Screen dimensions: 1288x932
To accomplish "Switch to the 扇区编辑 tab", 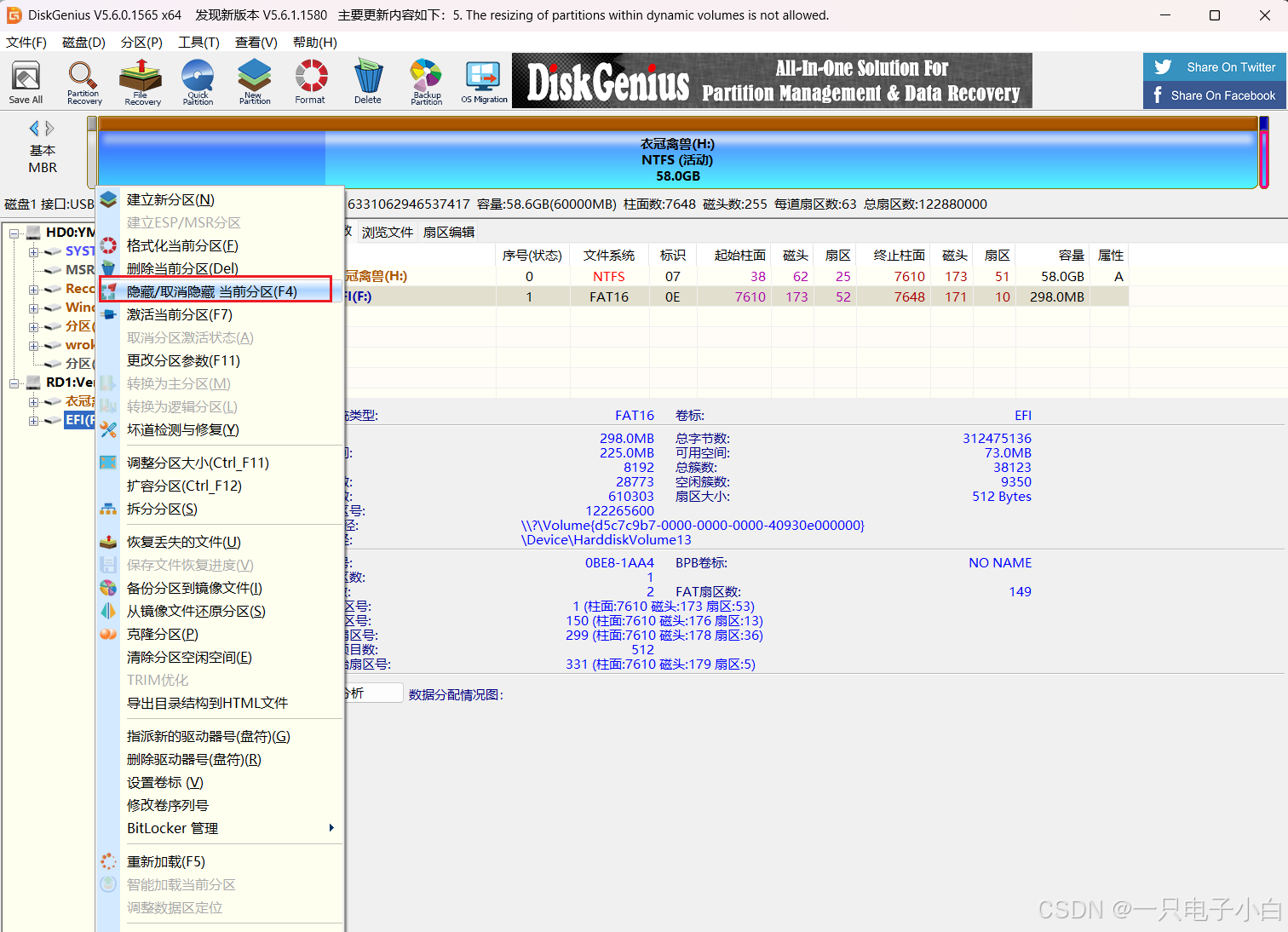I will tap(449, 232).
